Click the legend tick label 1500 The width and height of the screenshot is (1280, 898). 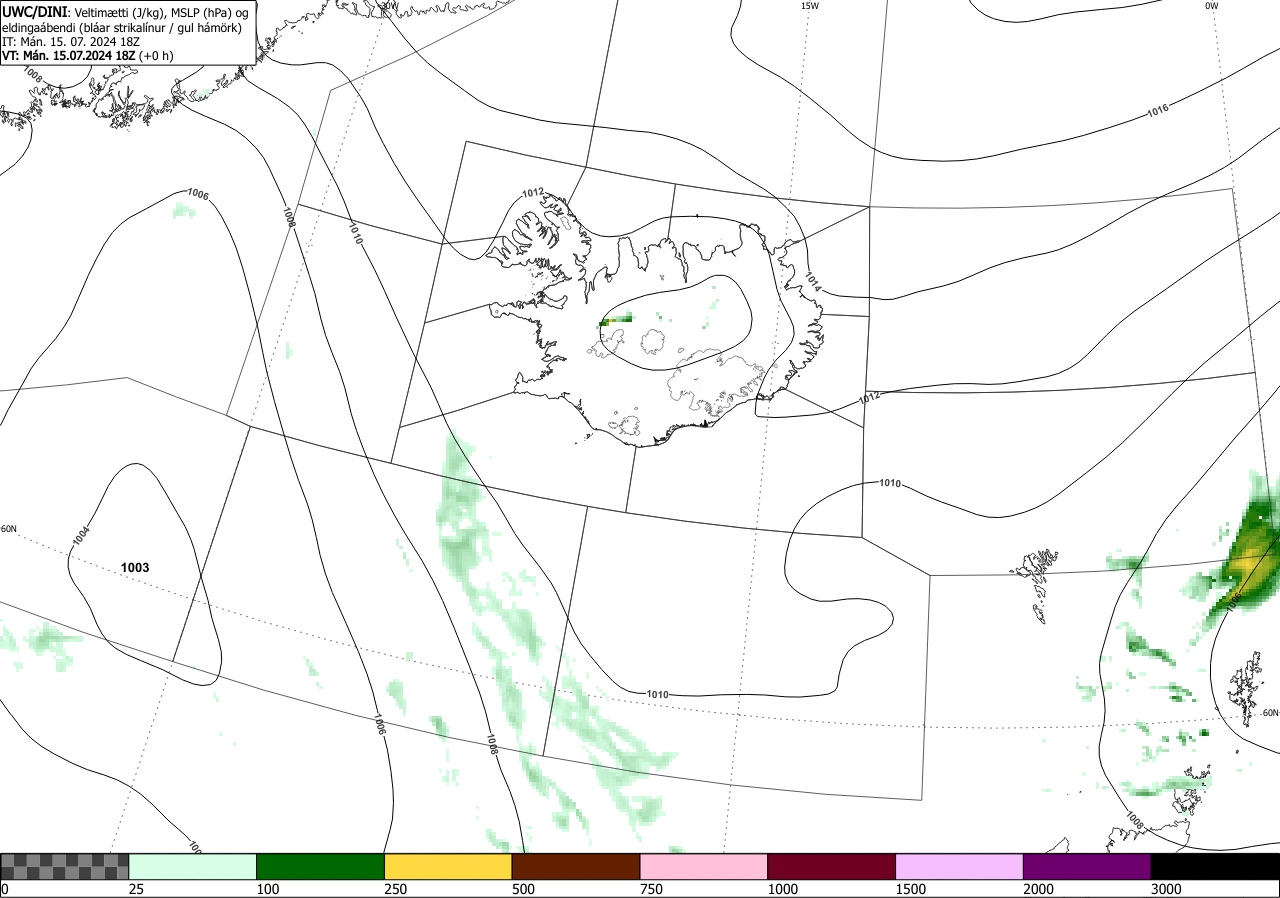tap(910, 889)
